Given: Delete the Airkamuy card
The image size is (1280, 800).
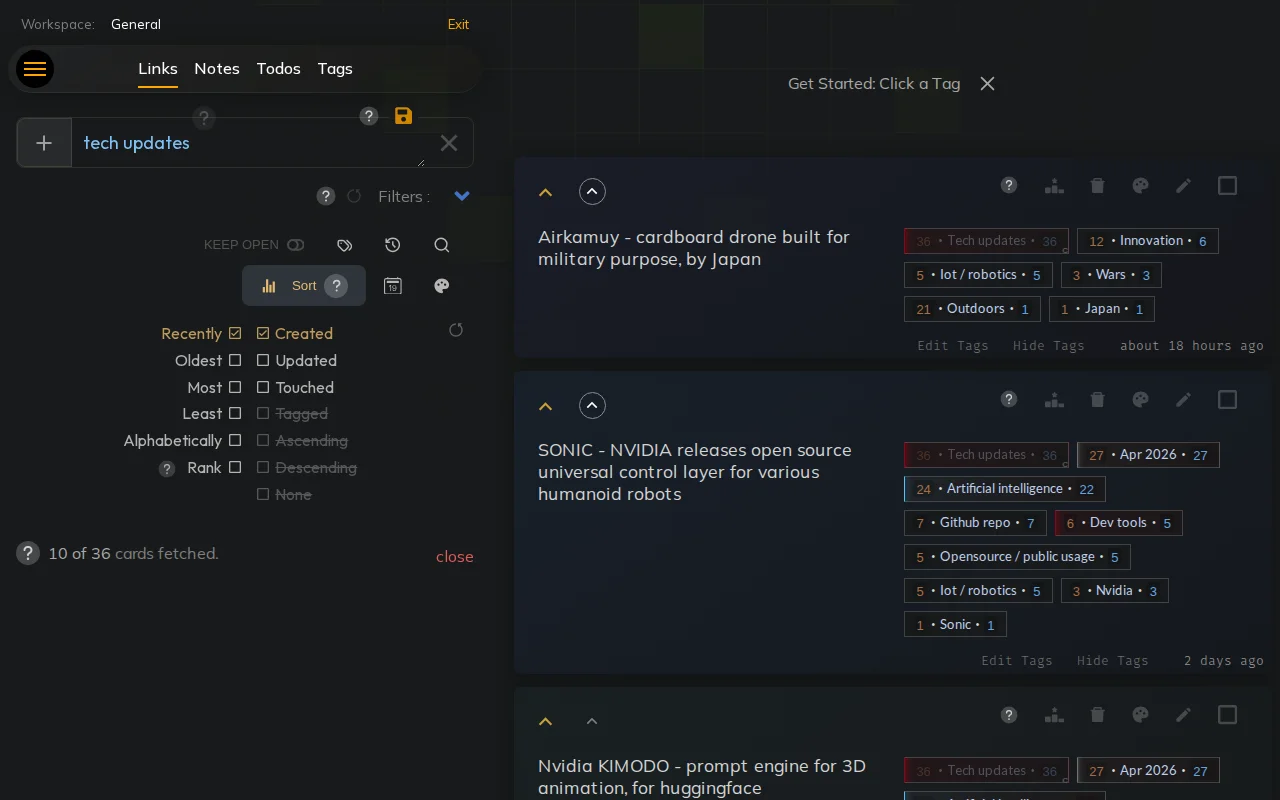Looking at the screenshot, I should 1097,185.
